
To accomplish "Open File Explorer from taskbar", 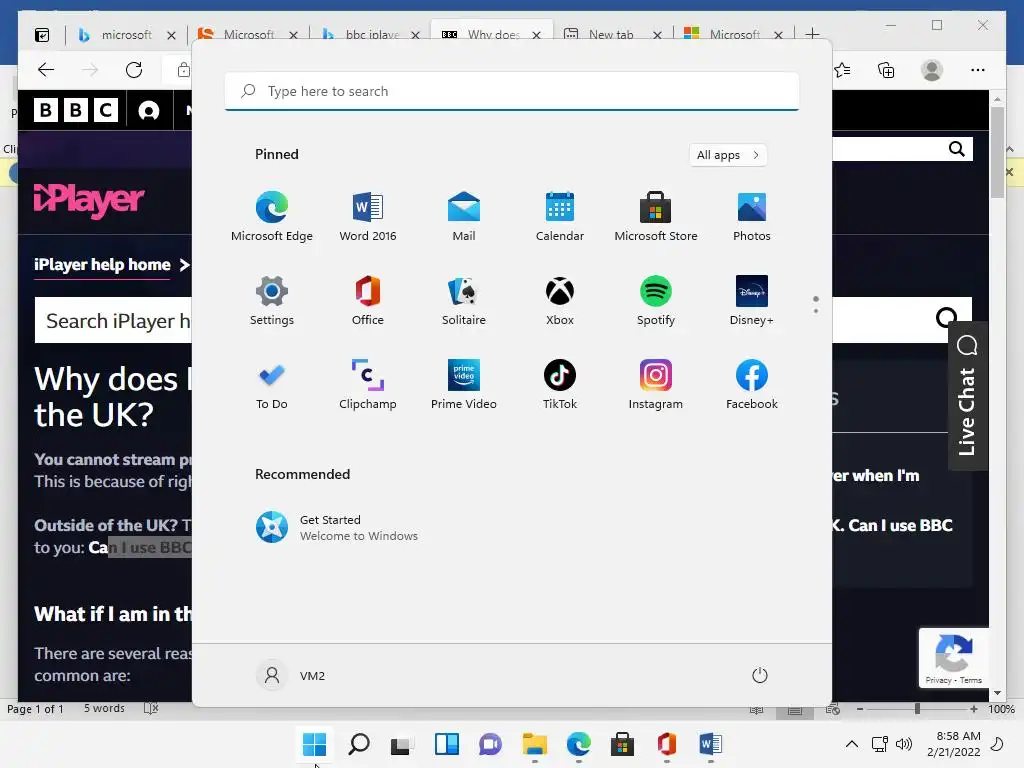I will pyautogui.click(x=535, y=744).
